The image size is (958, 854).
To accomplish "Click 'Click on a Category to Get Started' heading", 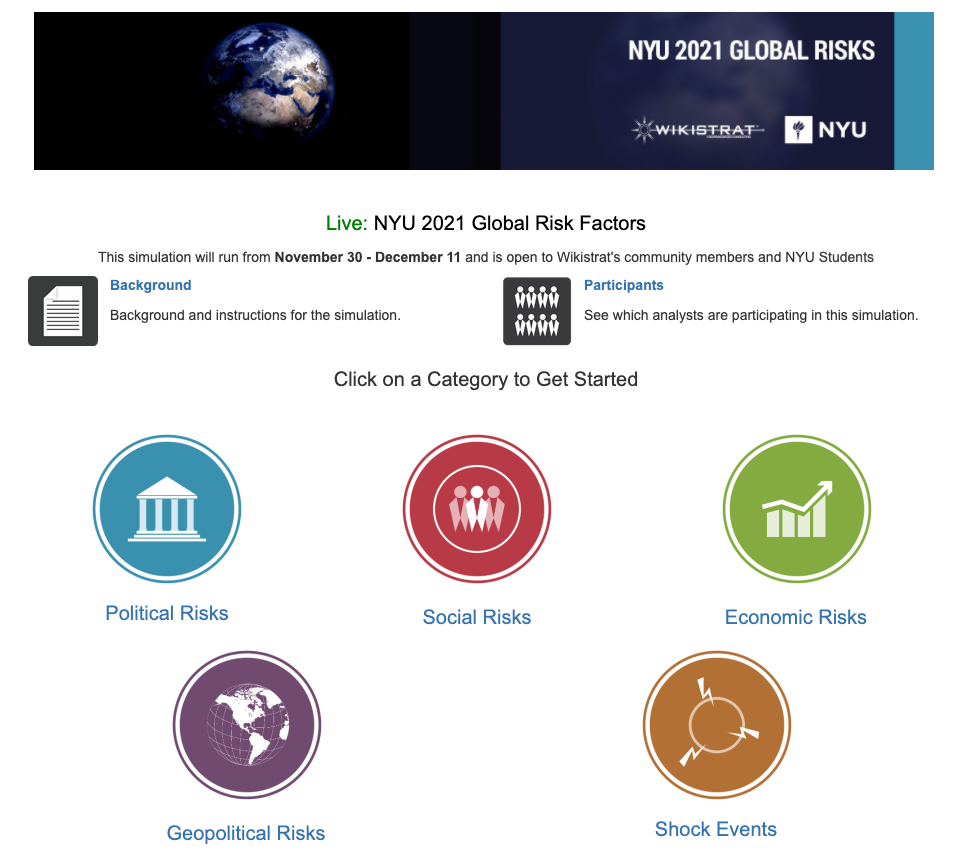I will pos(486,379).
